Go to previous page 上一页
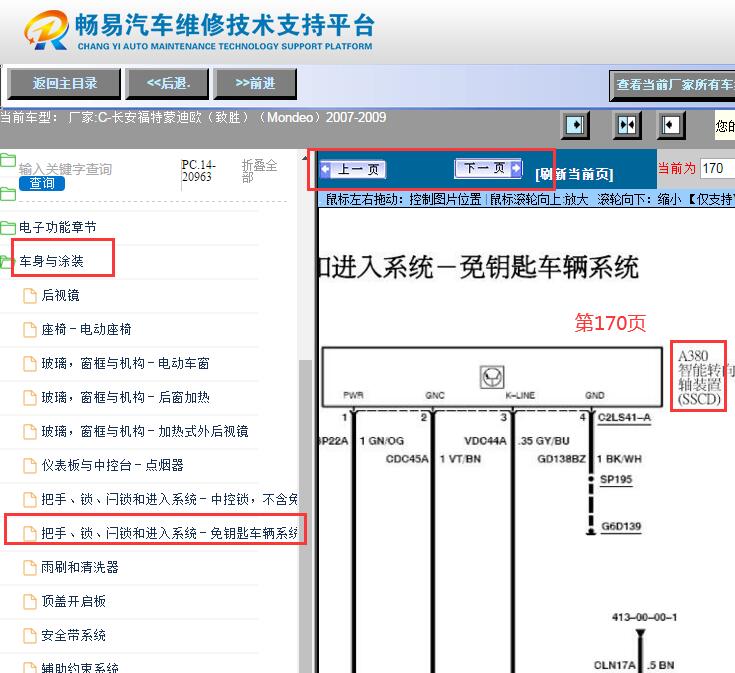The width and height of the screenshot is (735, 673). (353, 169)
